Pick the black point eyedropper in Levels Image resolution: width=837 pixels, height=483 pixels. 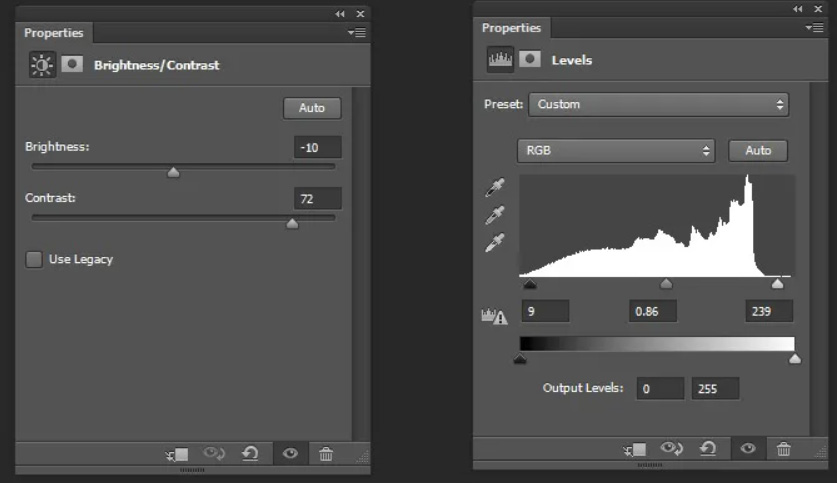coord(495,187)
